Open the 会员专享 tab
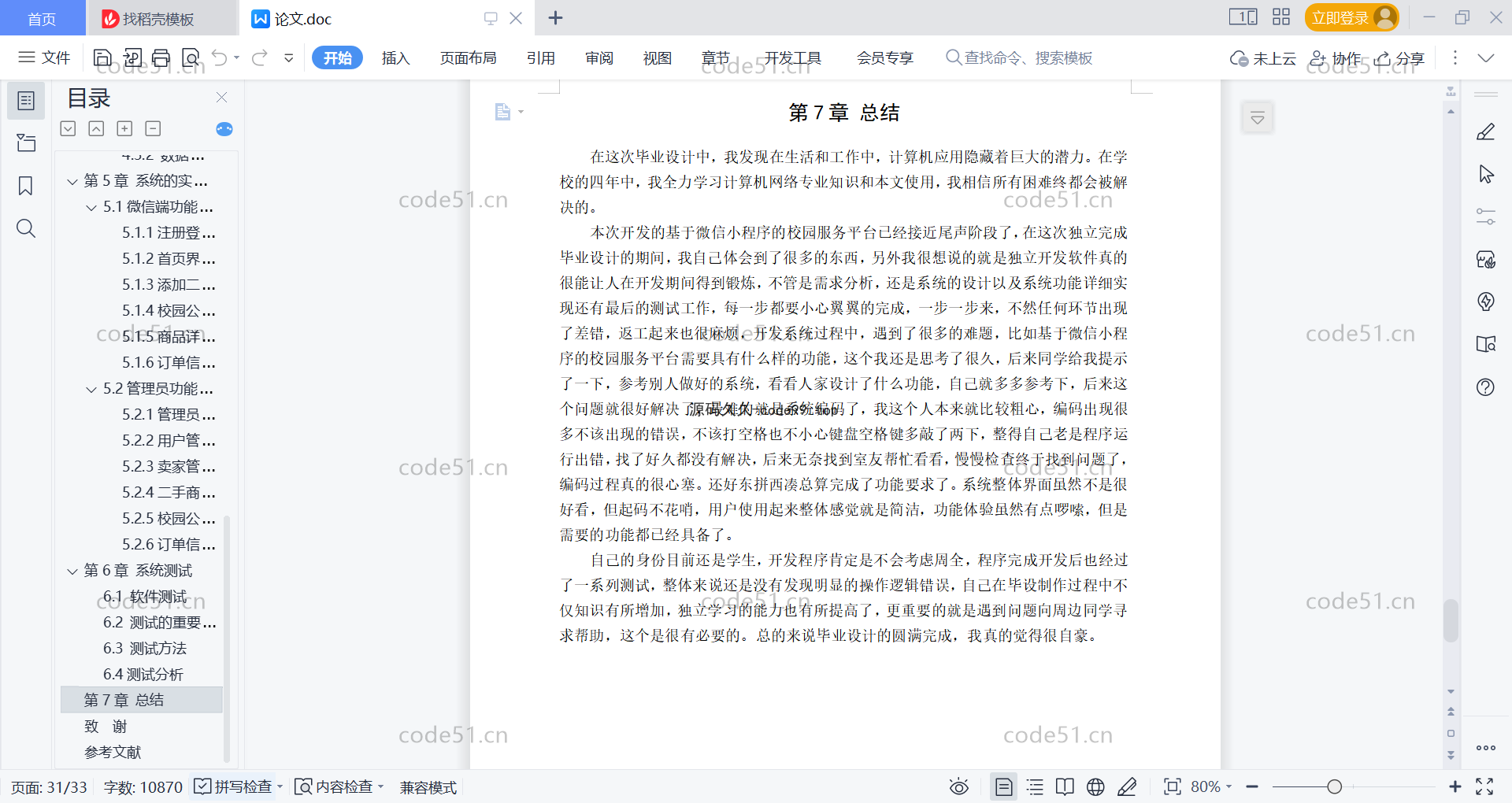The width and height of the screenshot is (1512, 803). click(885, 58)
